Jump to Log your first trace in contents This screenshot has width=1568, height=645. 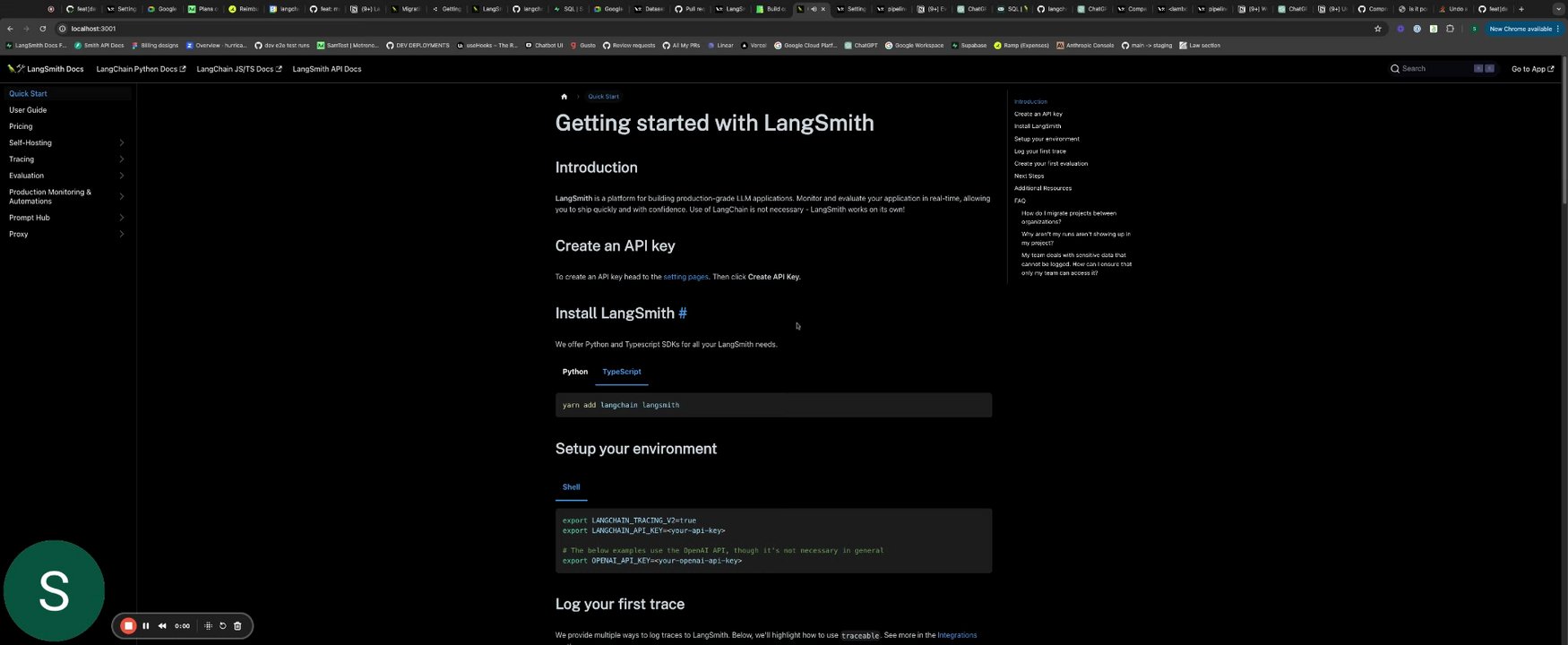tap(1040, 151)
